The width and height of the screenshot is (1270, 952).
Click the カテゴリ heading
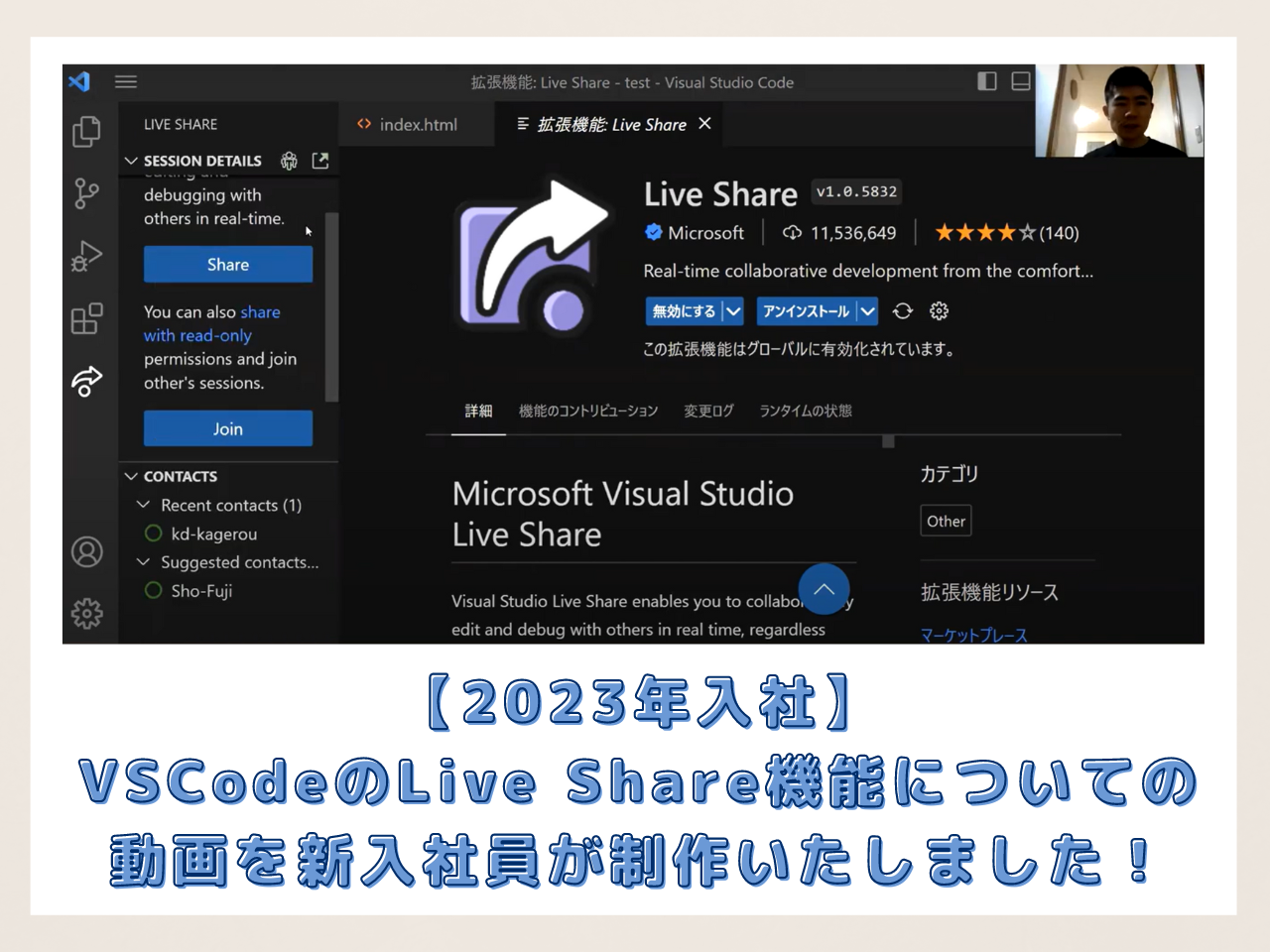coord(950,474)
